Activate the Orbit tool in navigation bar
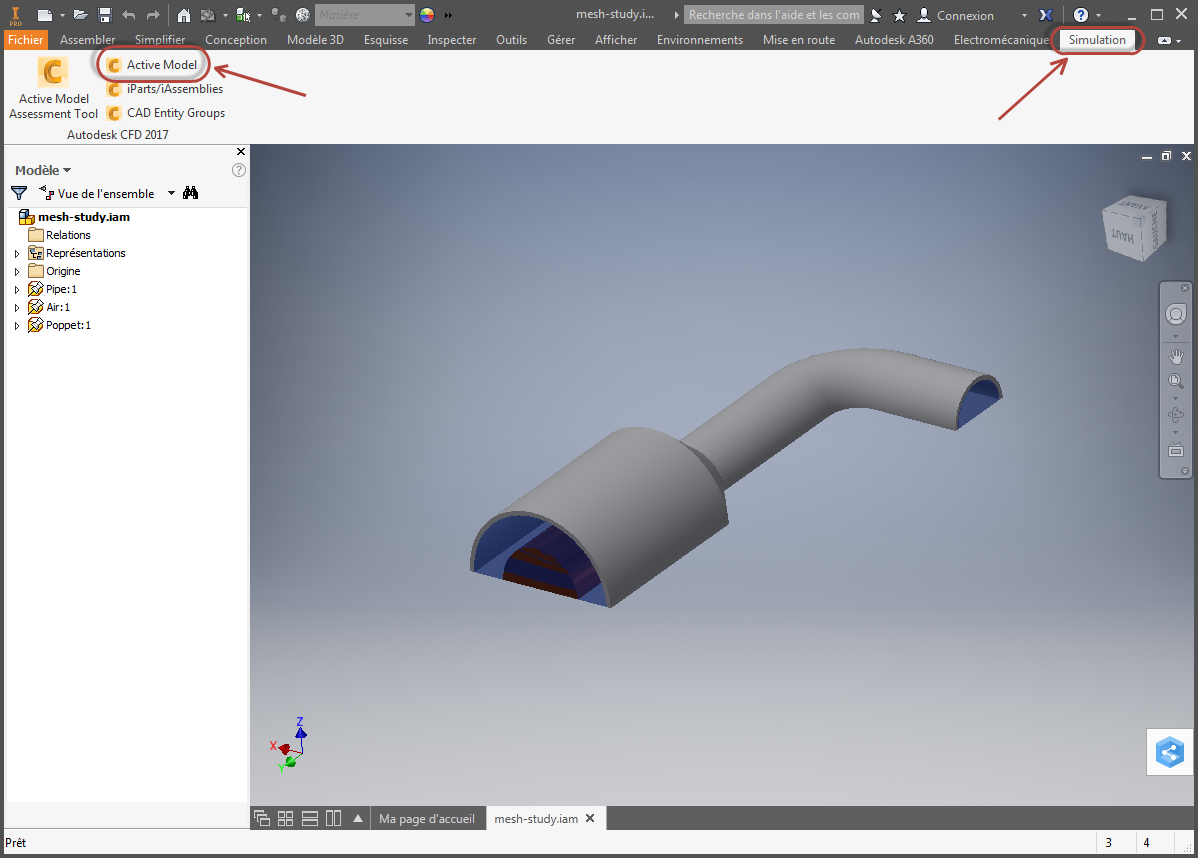1198x858 pixels. [1176, 415]
